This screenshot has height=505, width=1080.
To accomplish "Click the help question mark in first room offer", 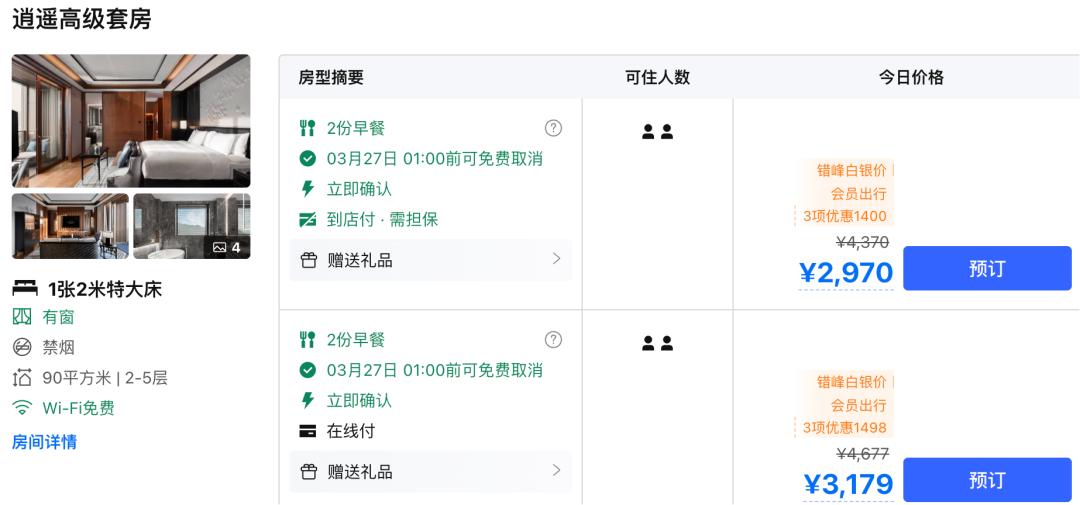I will coord(553,128).
